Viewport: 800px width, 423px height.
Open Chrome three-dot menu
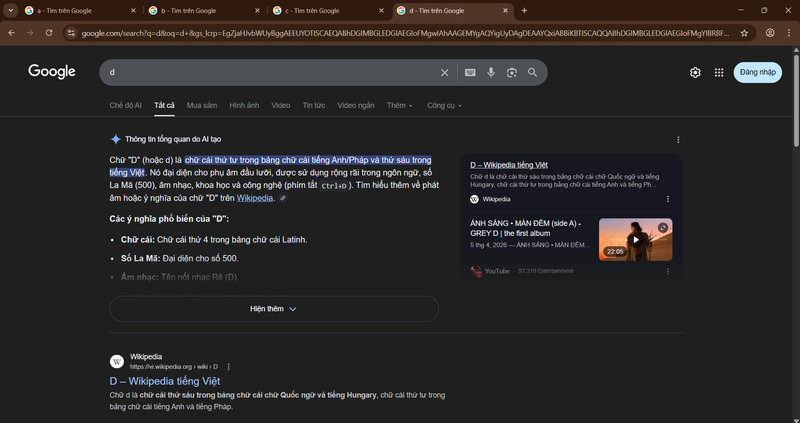(788, 33)
